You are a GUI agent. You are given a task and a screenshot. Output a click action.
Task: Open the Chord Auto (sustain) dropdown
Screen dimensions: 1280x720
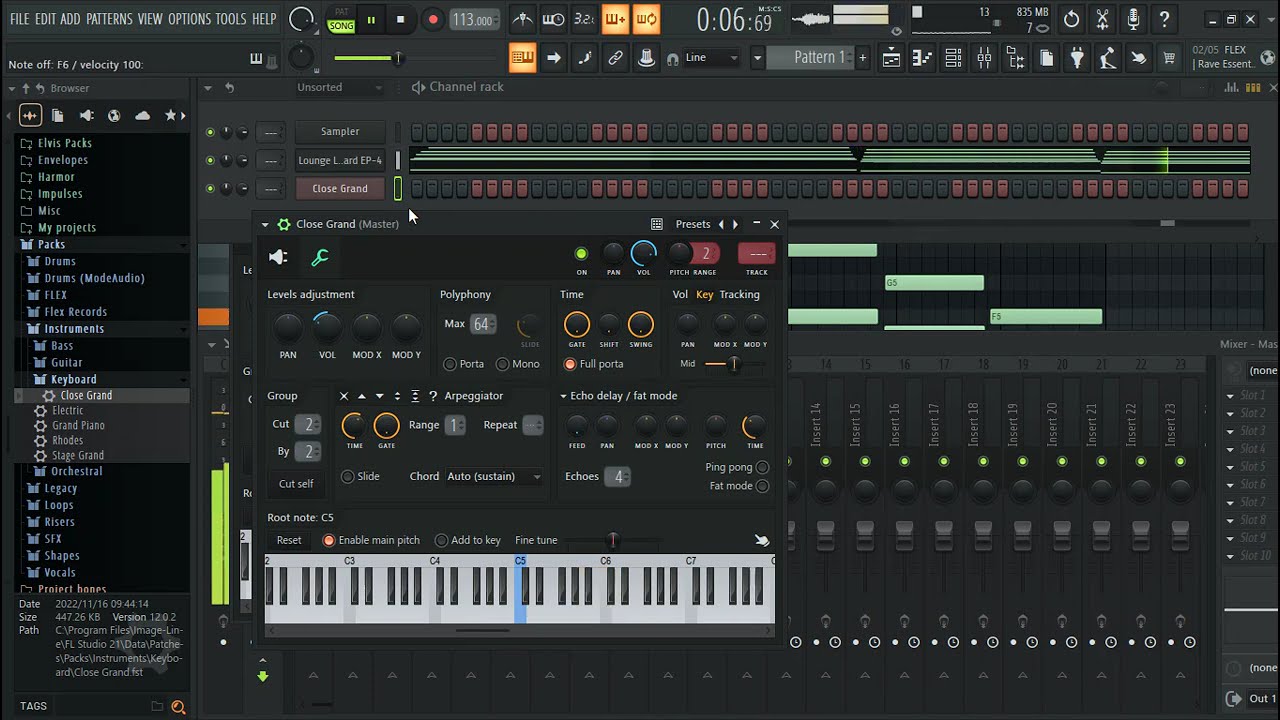click(494, 476)
